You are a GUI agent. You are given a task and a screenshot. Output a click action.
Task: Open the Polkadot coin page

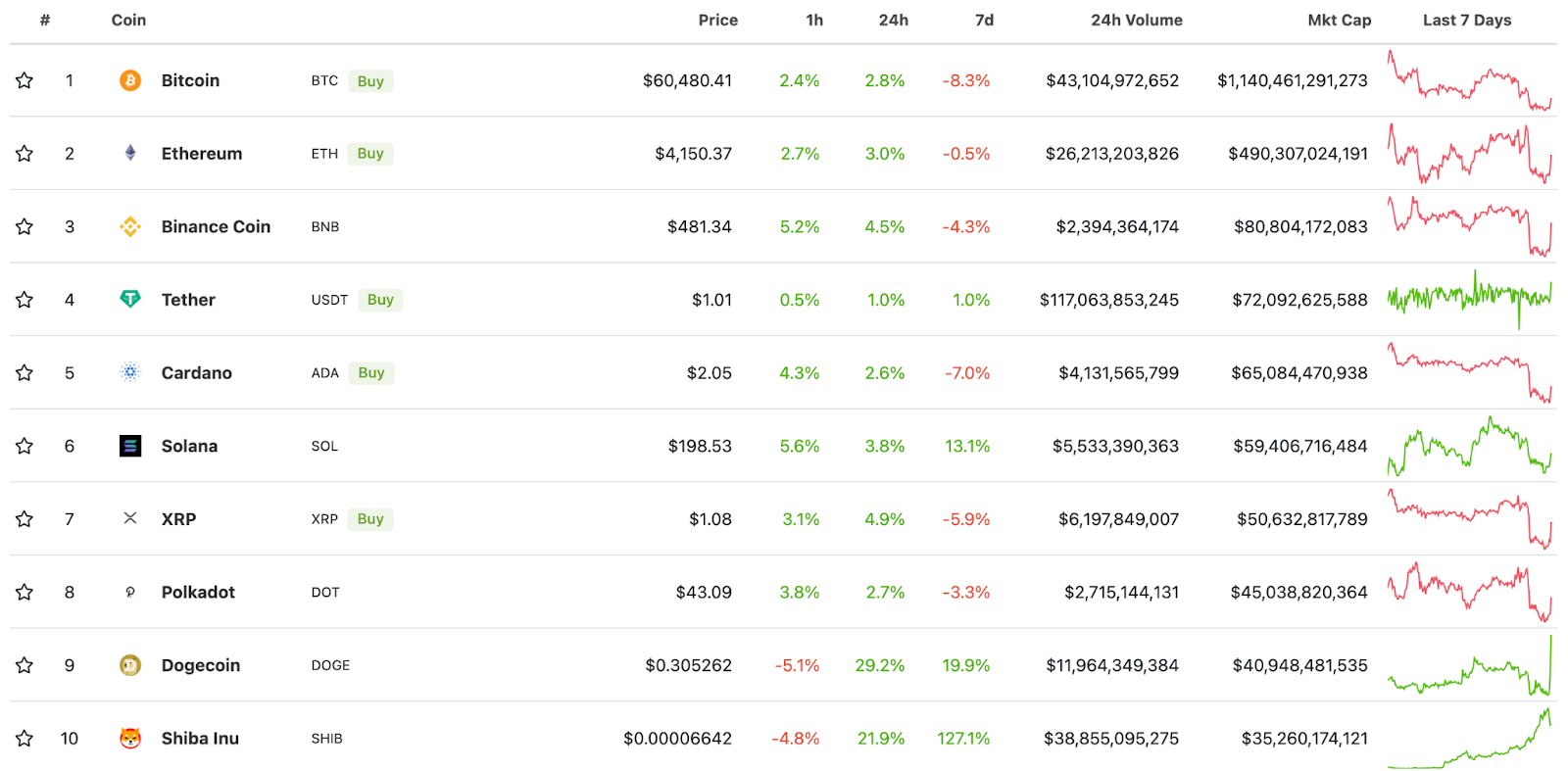point(198,592)
